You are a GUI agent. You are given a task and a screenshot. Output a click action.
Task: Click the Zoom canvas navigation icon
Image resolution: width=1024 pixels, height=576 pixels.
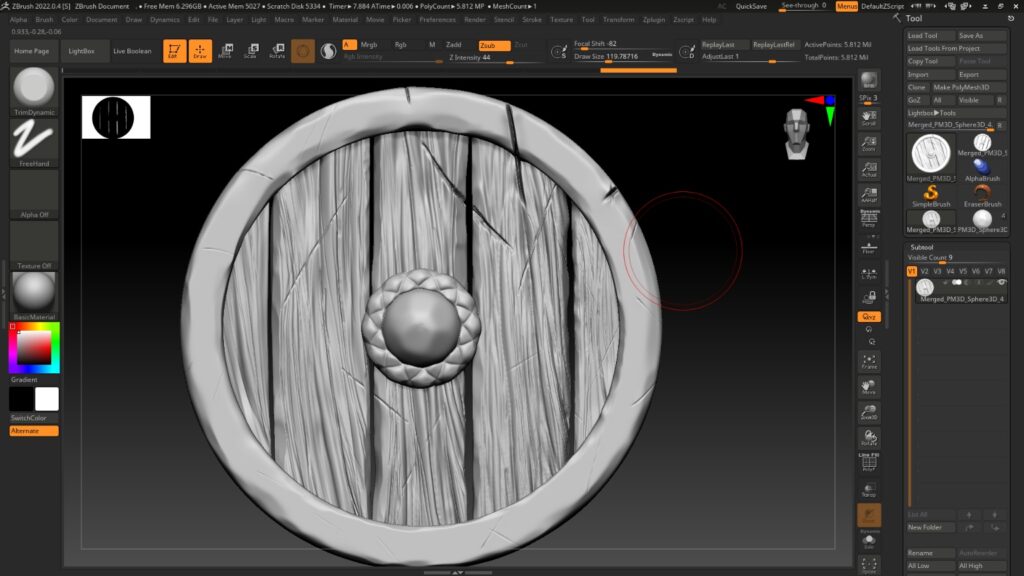pyautogui.click(x=869, y=143)
